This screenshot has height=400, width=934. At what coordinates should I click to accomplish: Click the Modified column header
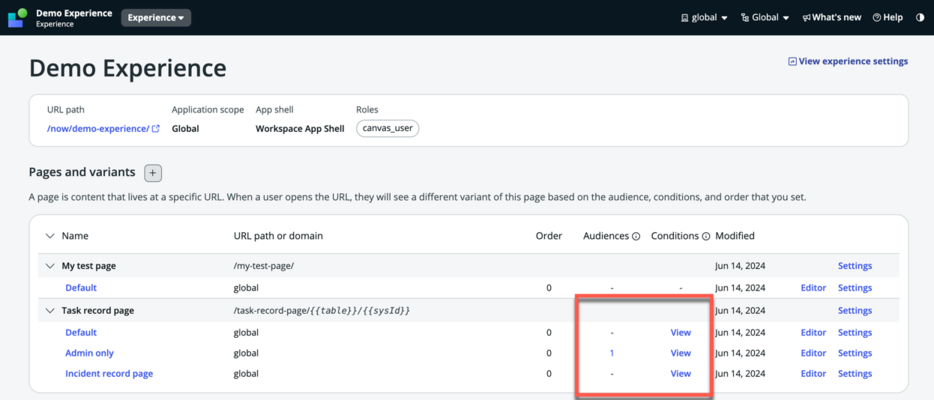tap(735, 236)
